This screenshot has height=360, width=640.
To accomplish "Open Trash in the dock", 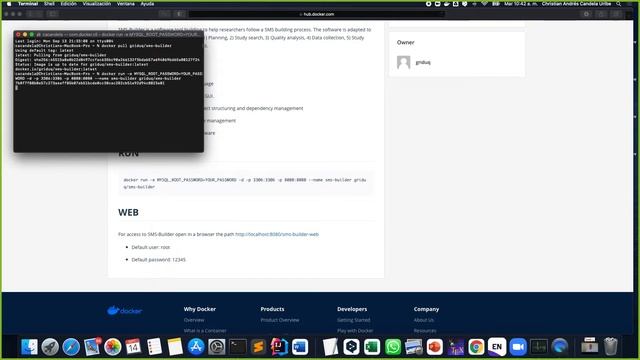I will point(611,347).
